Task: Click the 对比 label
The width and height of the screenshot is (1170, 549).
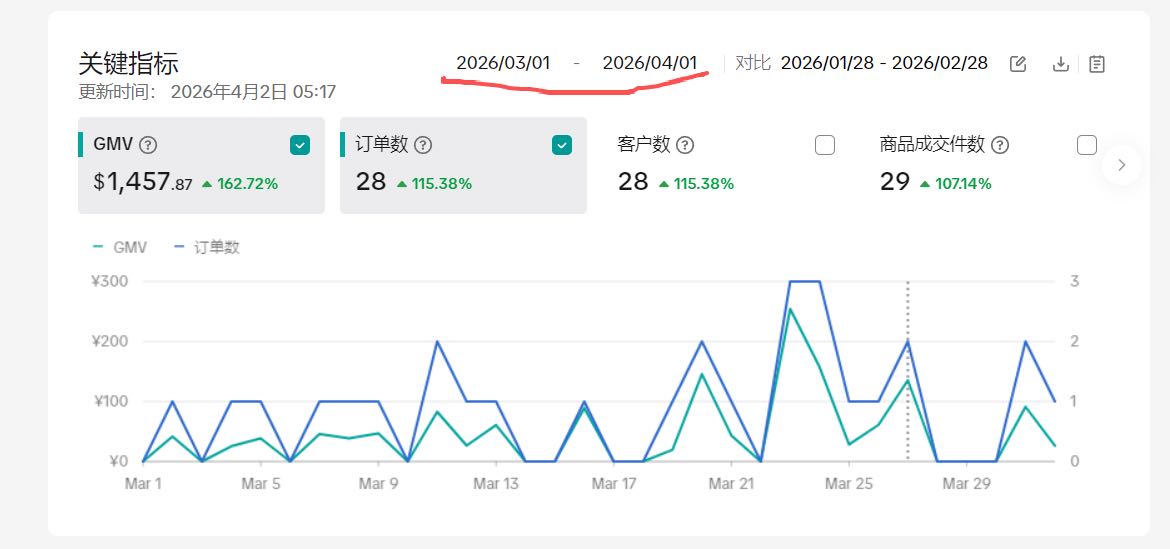Action: point(752,63)
